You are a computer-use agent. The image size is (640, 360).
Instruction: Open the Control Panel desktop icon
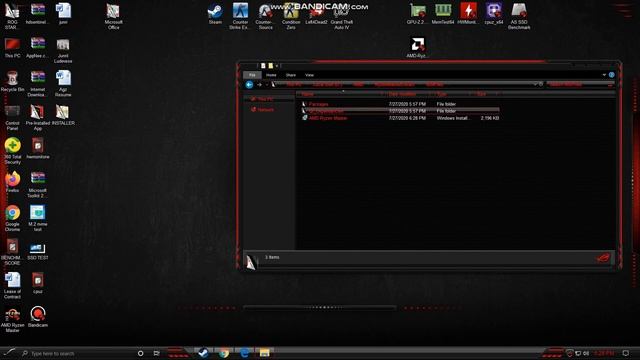(12, 118)
